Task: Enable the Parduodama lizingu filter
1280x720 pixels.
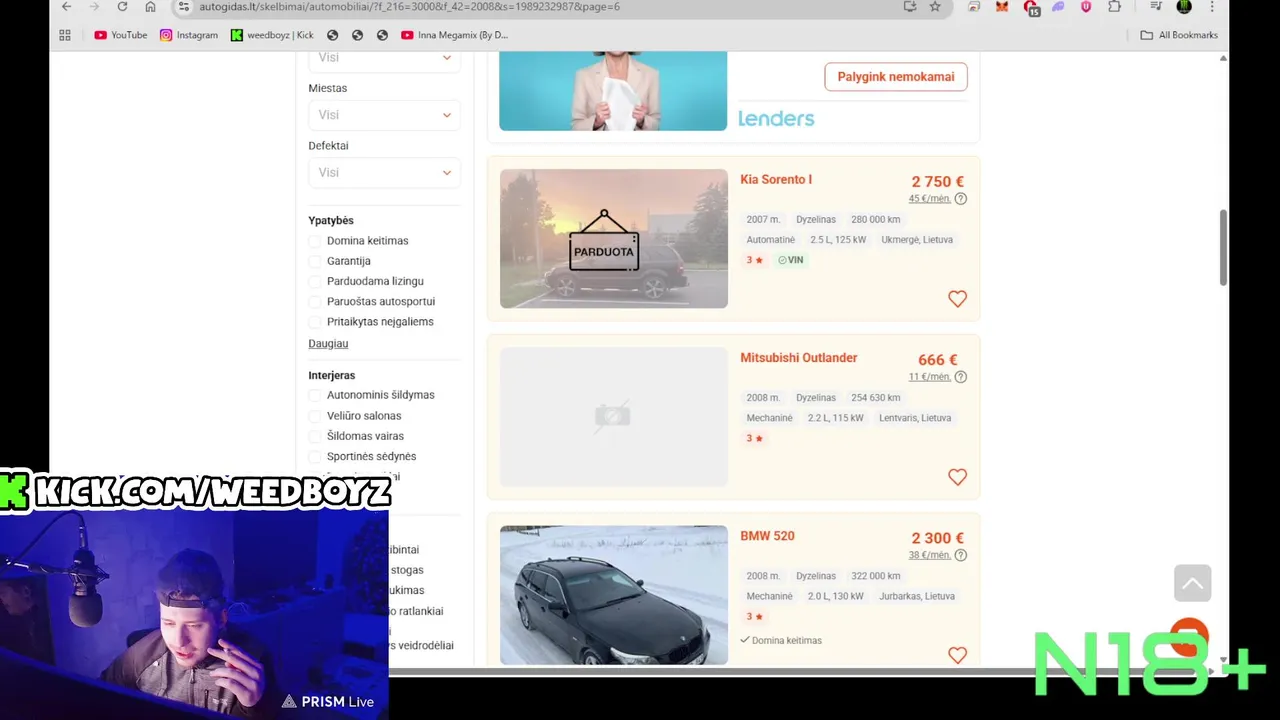Action: 315,281
